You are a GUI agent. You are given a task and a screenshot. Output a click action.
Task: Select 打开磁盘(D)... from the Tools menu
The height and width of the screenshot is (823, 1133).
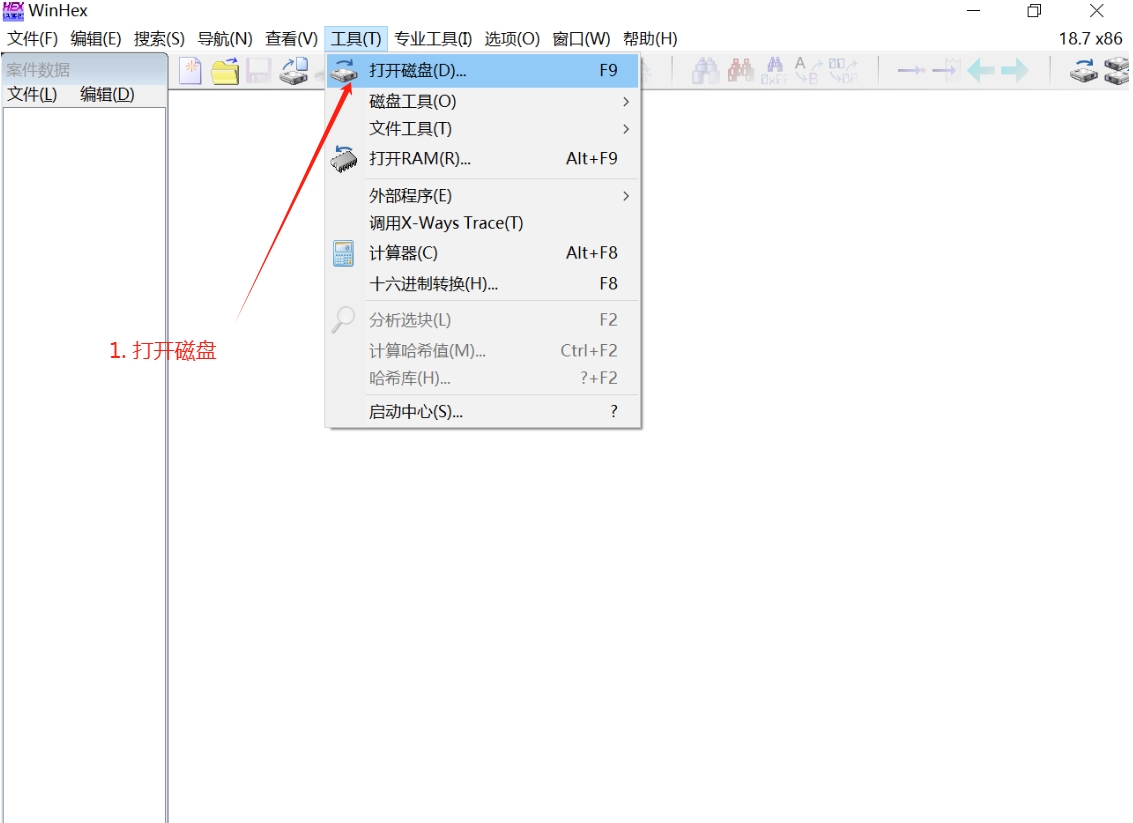418,71
